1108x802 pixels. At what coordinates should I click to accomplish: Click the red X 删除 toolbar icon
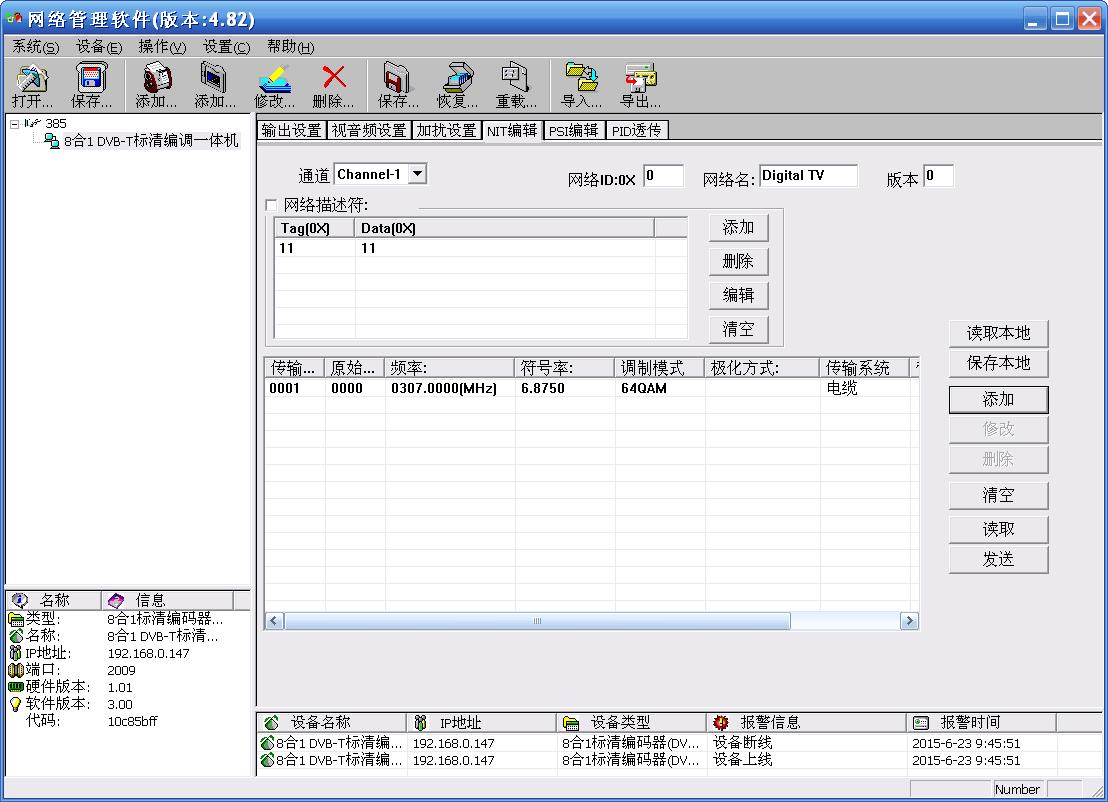[x=334, y=77]
